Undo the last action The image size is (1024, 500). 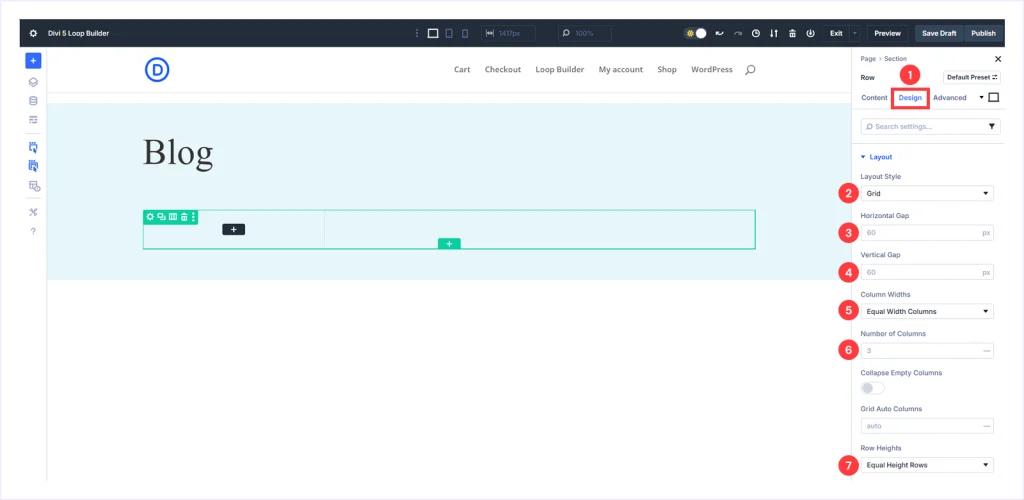720,33
